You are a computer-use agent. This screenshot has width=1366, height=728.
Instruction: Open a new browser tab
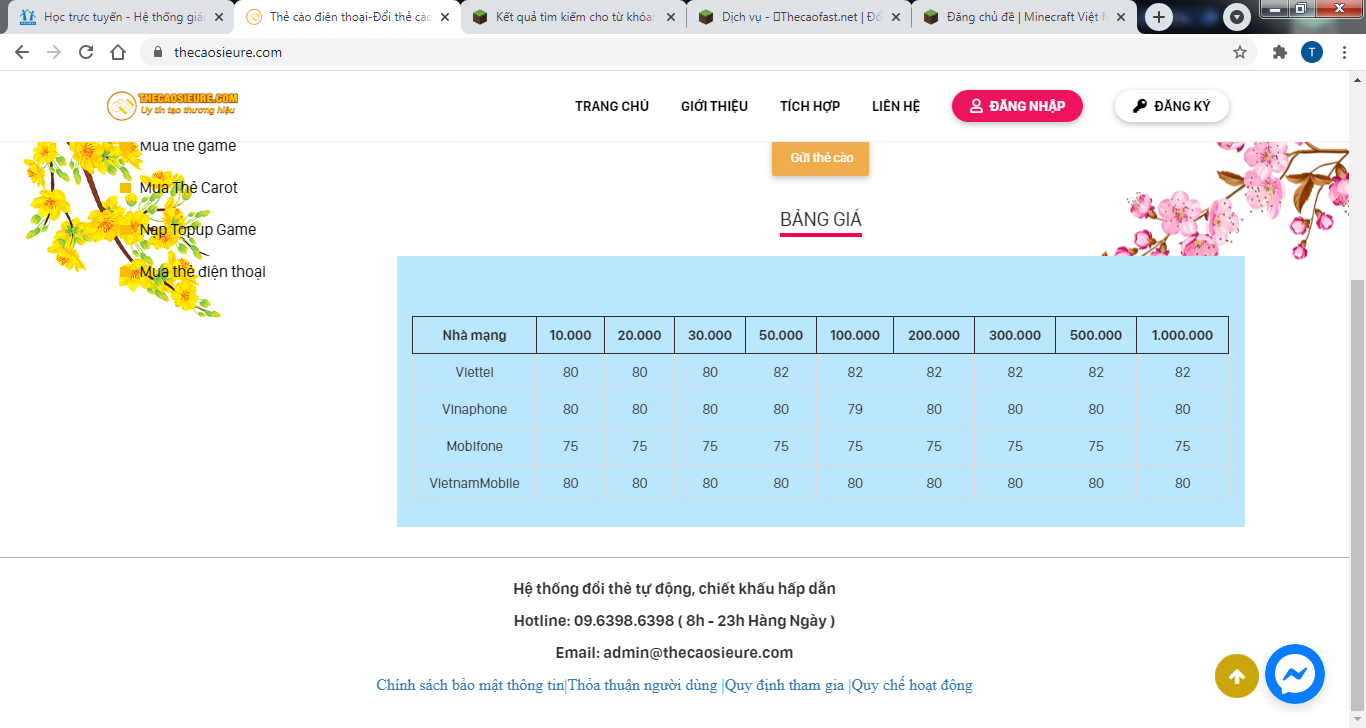[x=1159, y=17]
